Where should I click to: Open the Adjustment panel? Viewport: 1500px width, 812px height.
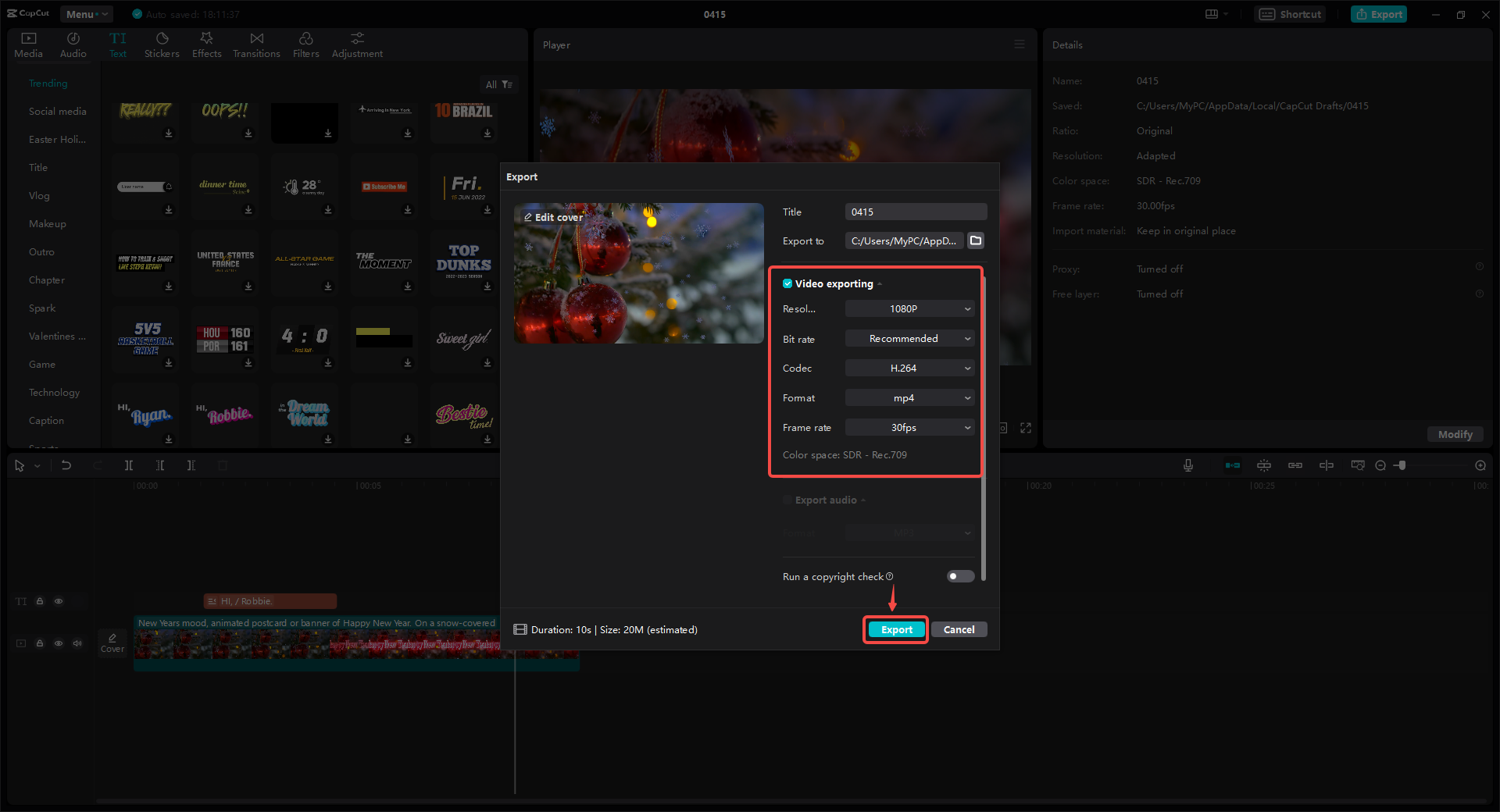pos(356,44)
